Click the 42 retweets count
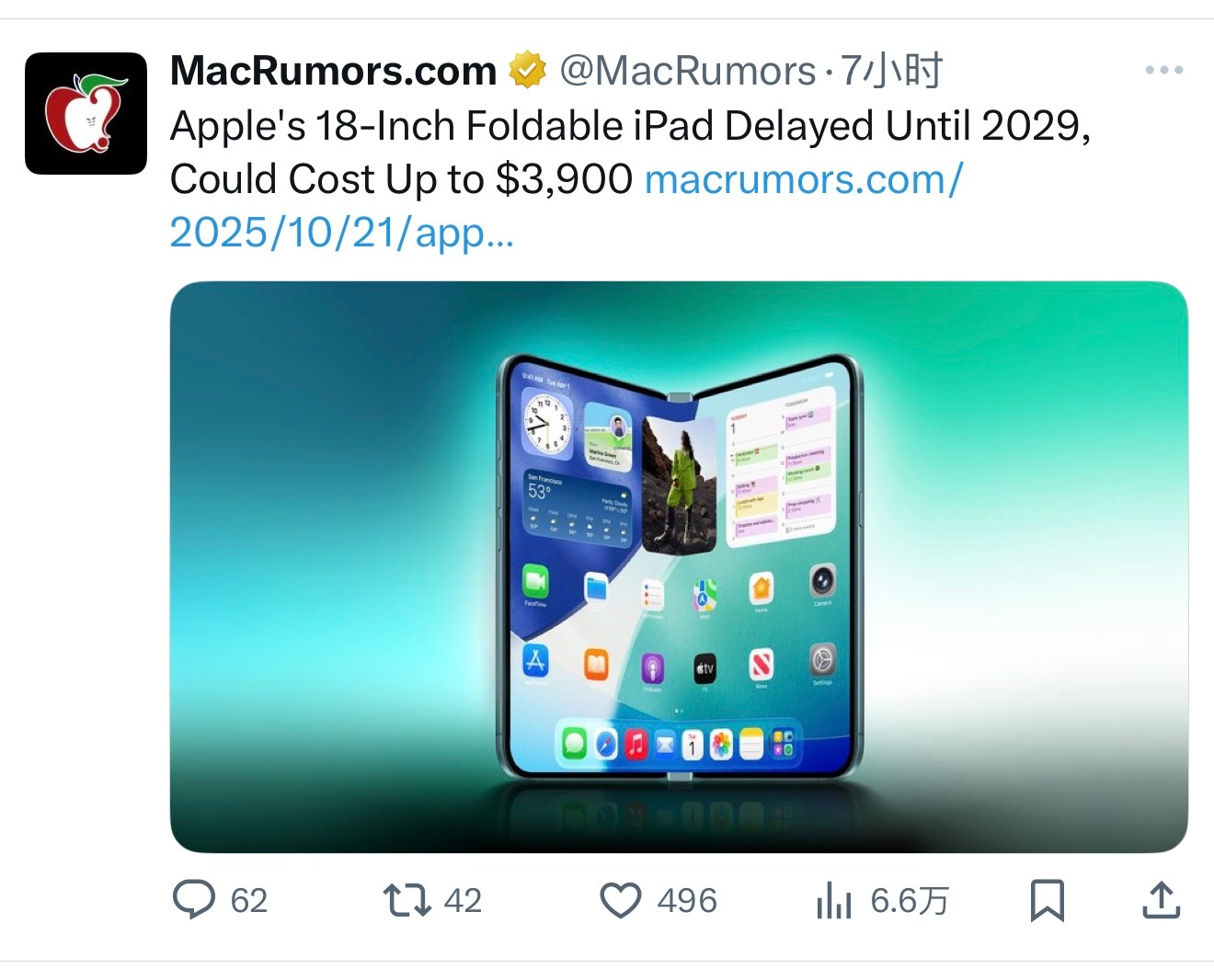This screenshot has height=980, width=1214. pos(463,901)
